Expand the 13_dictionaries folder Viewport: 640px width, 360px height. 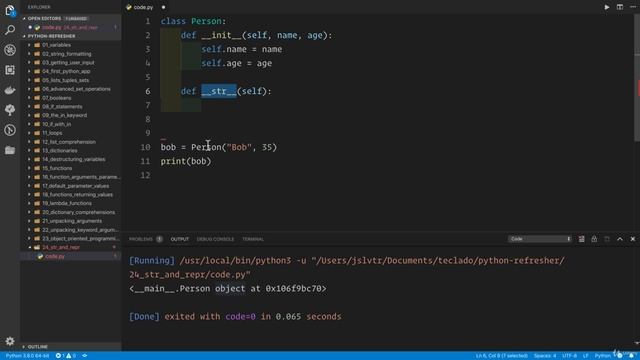pyautogui.click(x=60, y=151)
